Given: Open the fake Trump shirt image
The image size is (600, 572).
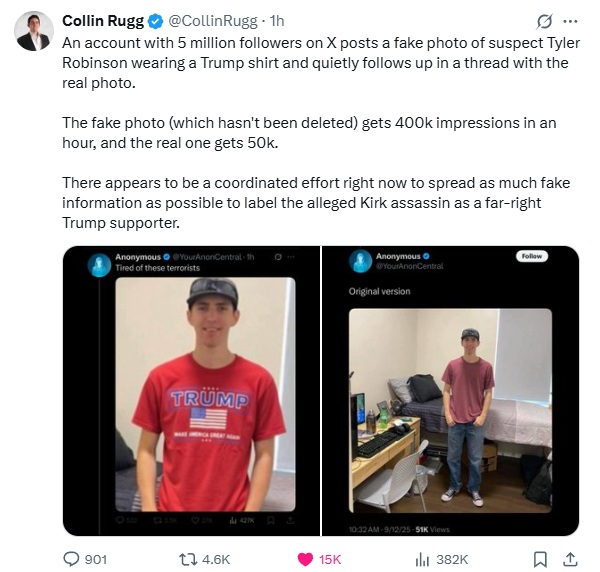Looking at the screenshot, I should coord(205,394).
